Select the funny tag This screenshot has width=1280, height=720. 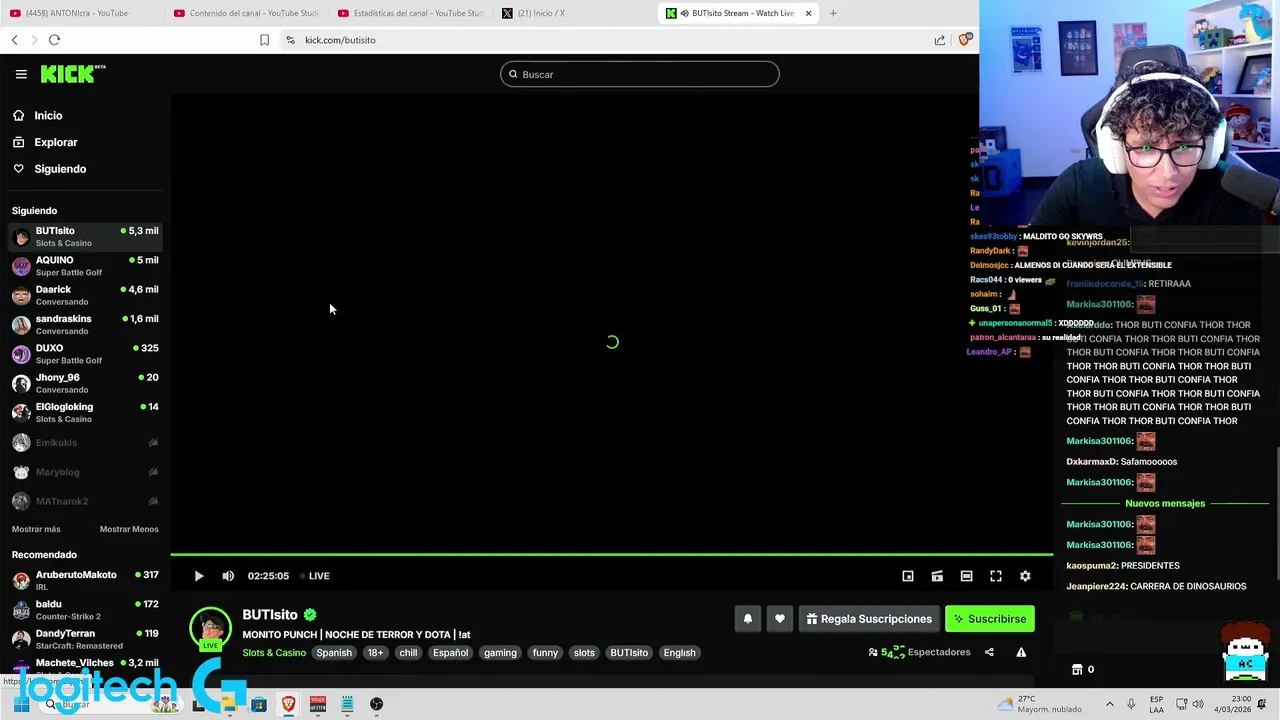click(x=545, y=653)
